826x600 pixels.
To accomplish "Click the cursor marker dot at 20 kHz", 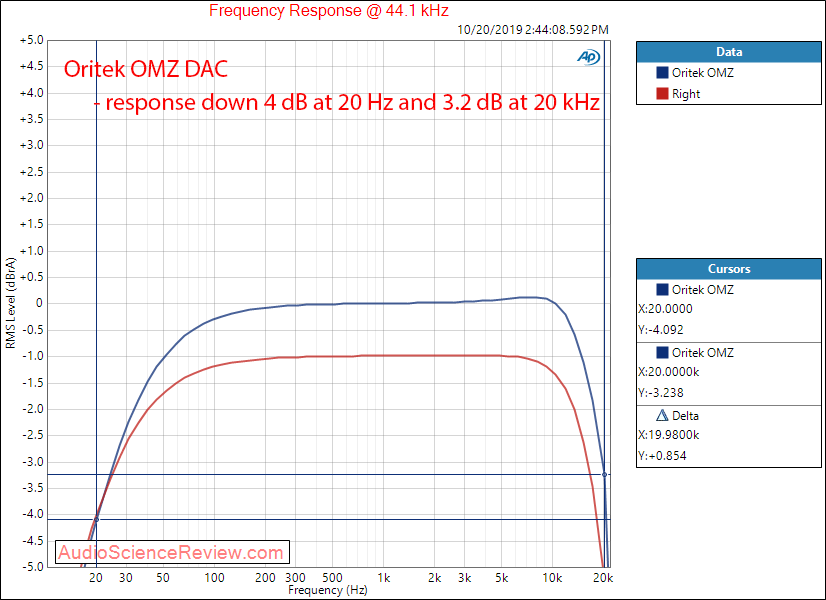I will (x=604, y=475).
